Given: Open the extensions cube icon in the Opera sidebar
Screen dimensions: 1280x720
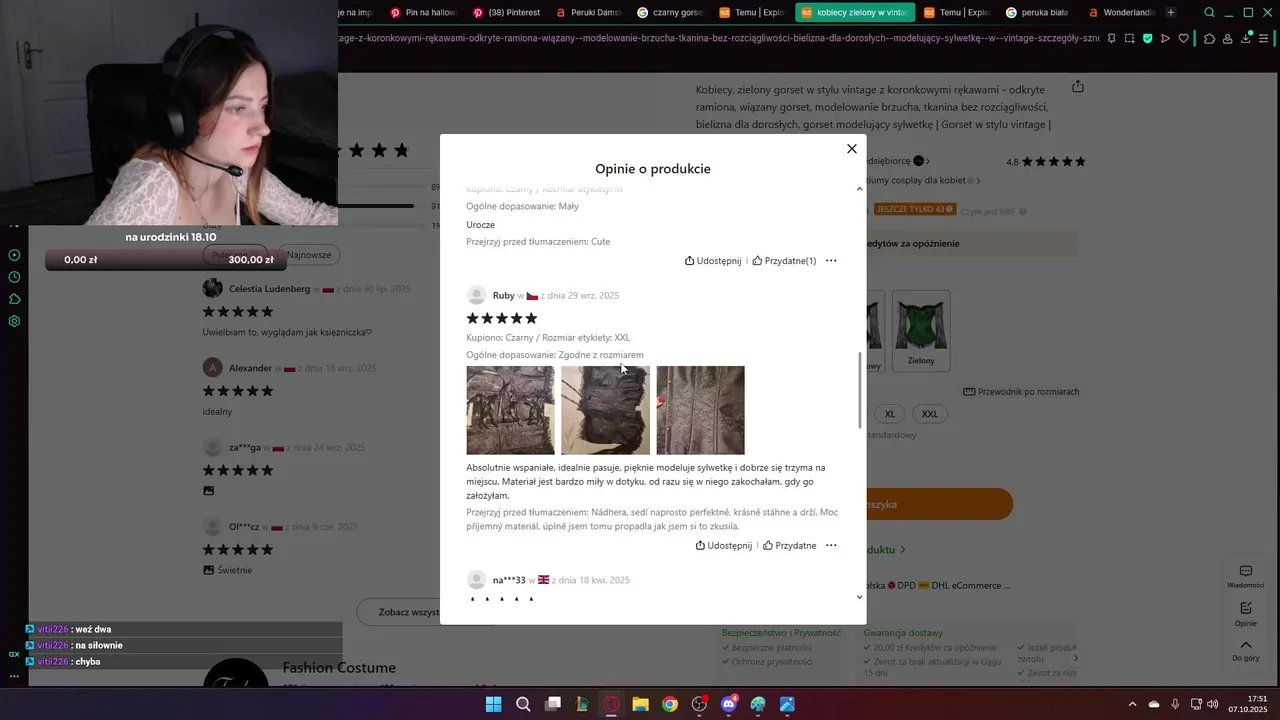Looking at the screenshot, I should [x=14, y=299].
